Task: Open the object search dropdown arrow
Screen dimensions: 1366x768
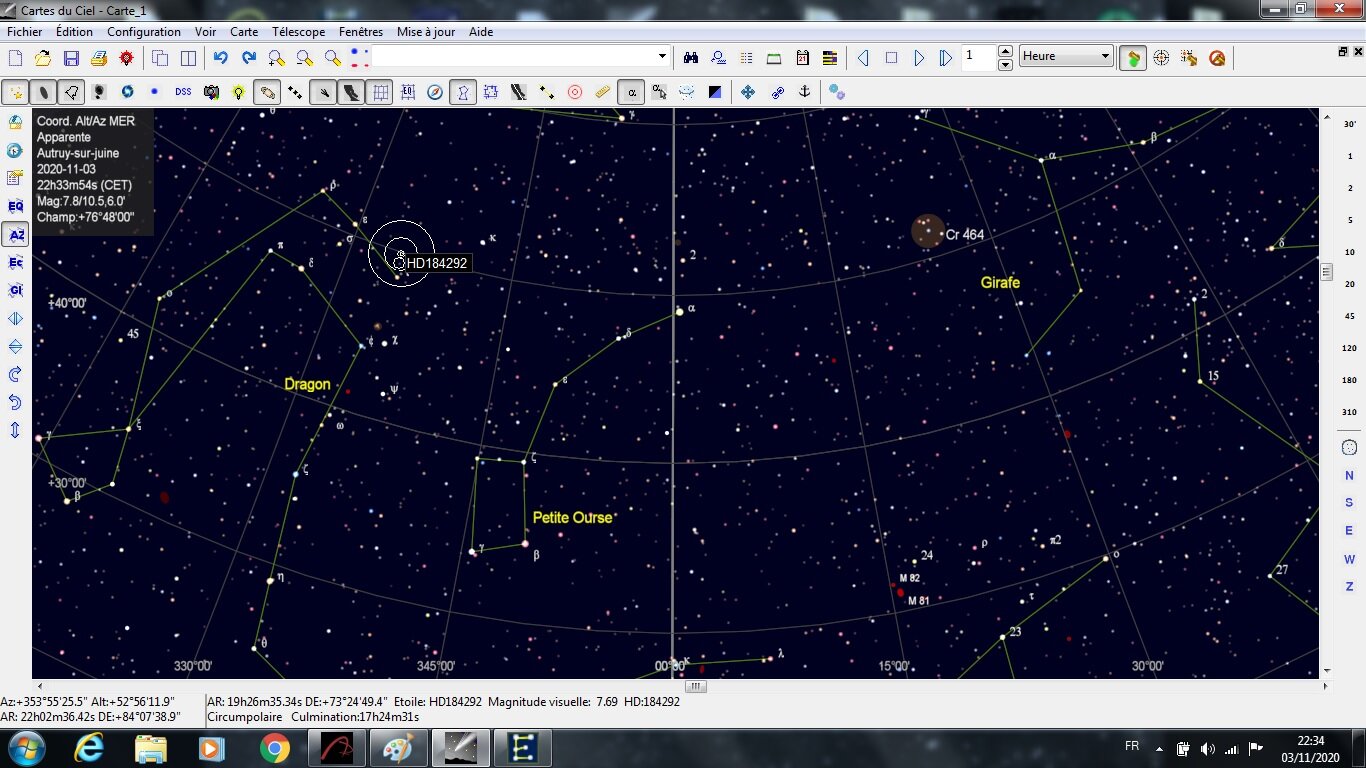Action: [x=662, y=57]
